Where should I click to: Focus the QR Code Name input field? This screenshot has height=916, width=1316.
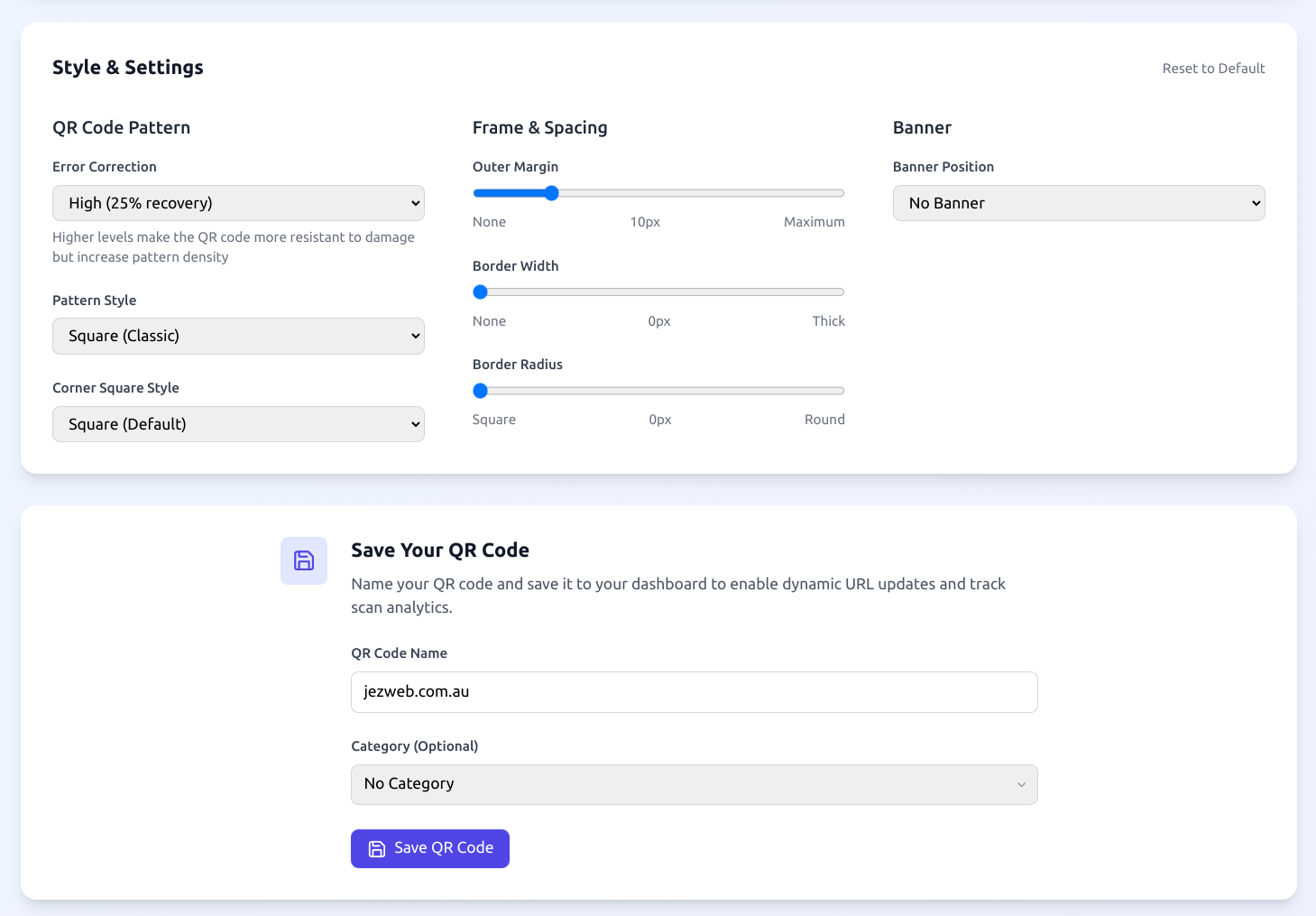coord(694,692)
